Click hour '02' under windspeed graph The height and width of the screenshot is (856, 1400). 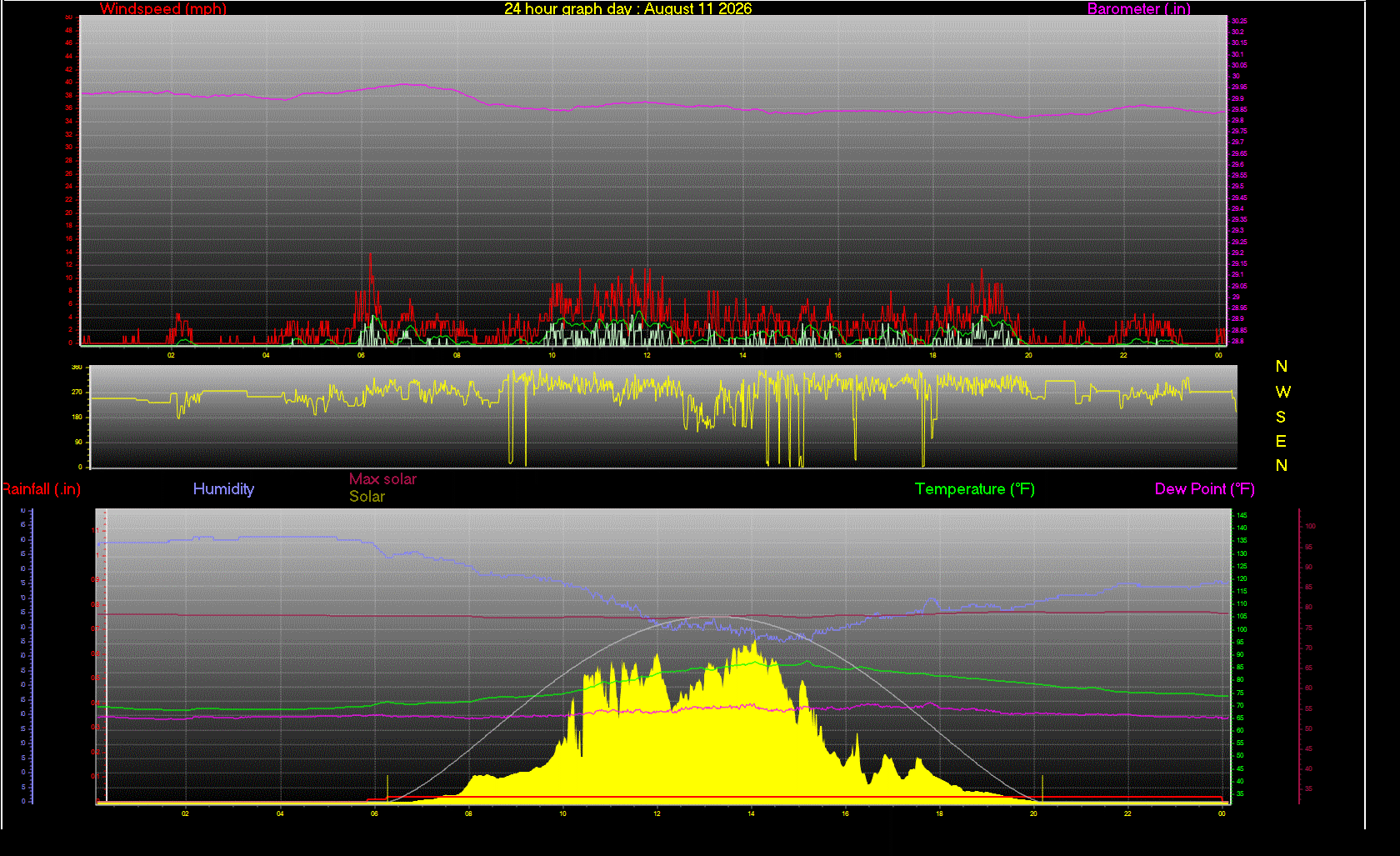[171, 355]
